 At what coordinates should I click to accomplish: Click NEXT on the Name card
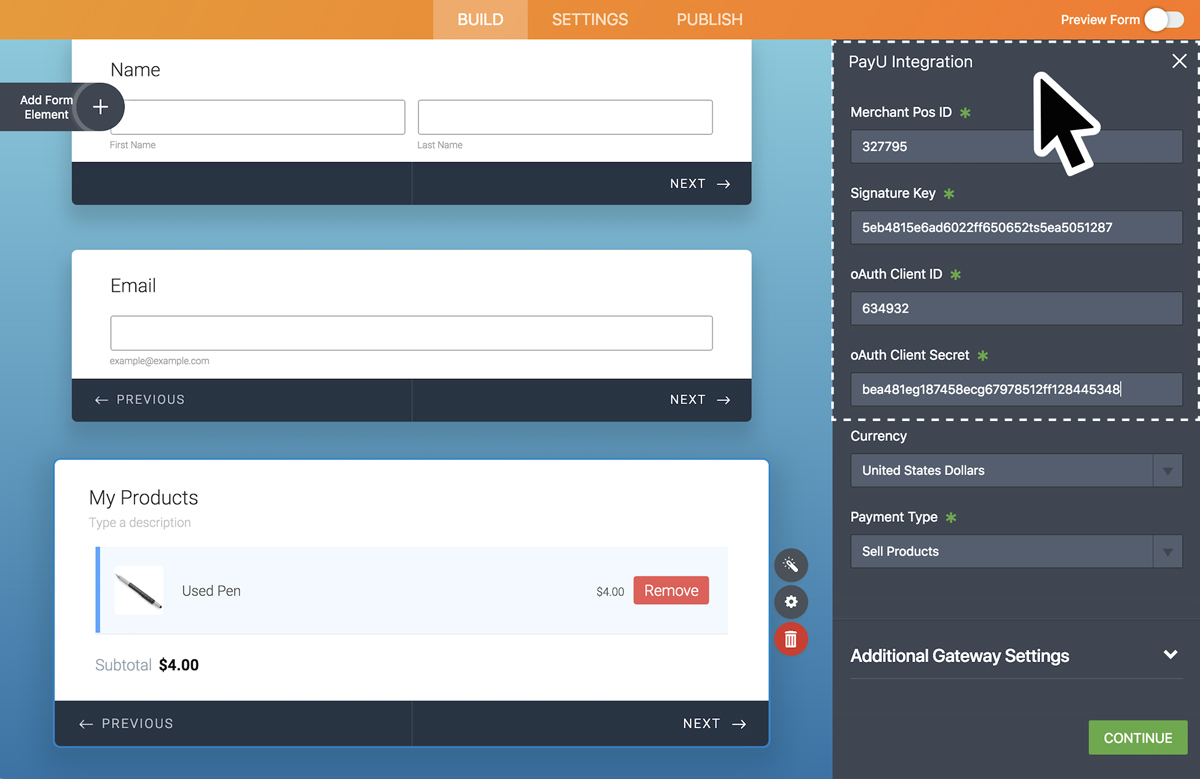(700, 184)
